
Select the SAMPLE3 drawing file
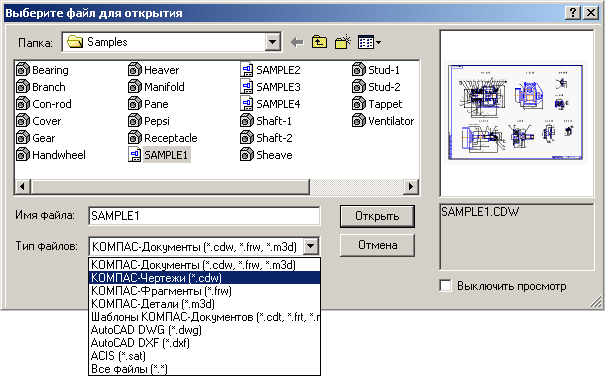[270, 87]
